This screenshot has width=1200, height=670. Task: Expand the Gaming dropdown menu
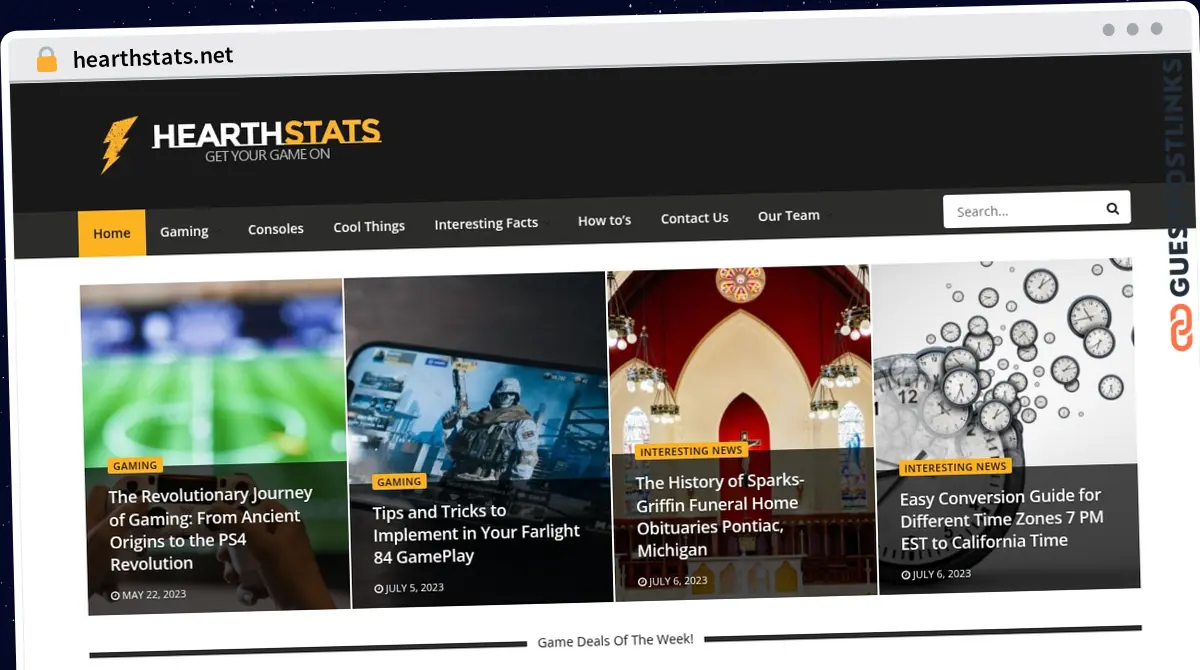[x=184, y=230]
